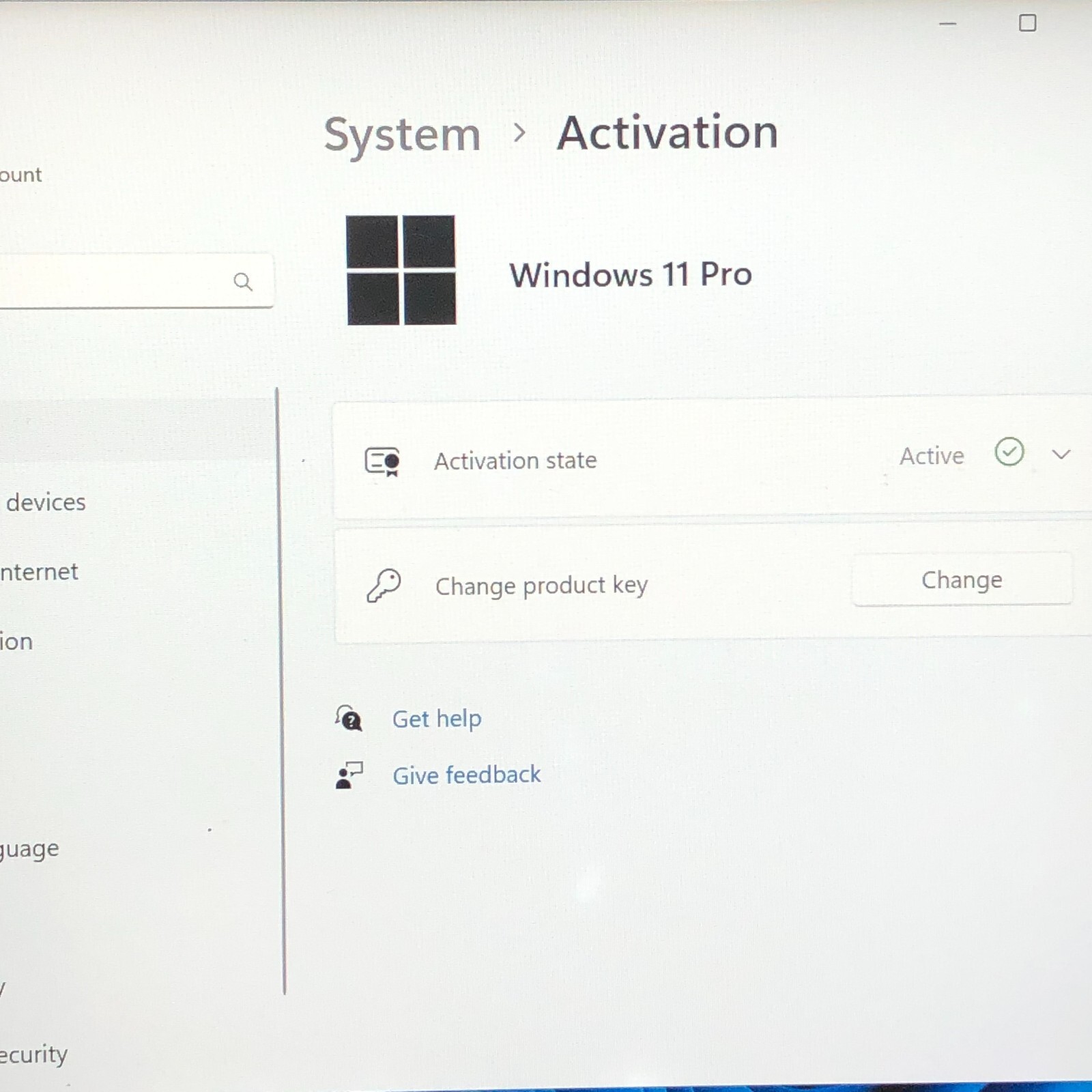Click the Activation breadcrumb title
Screen dimensions: 1092x1092
click(x=667, y=132)
